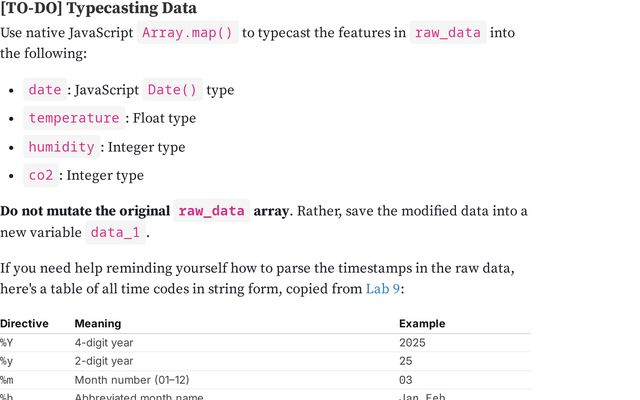Click the Directive column header
This screenshot has height=400, width=640.
[24, 324]
